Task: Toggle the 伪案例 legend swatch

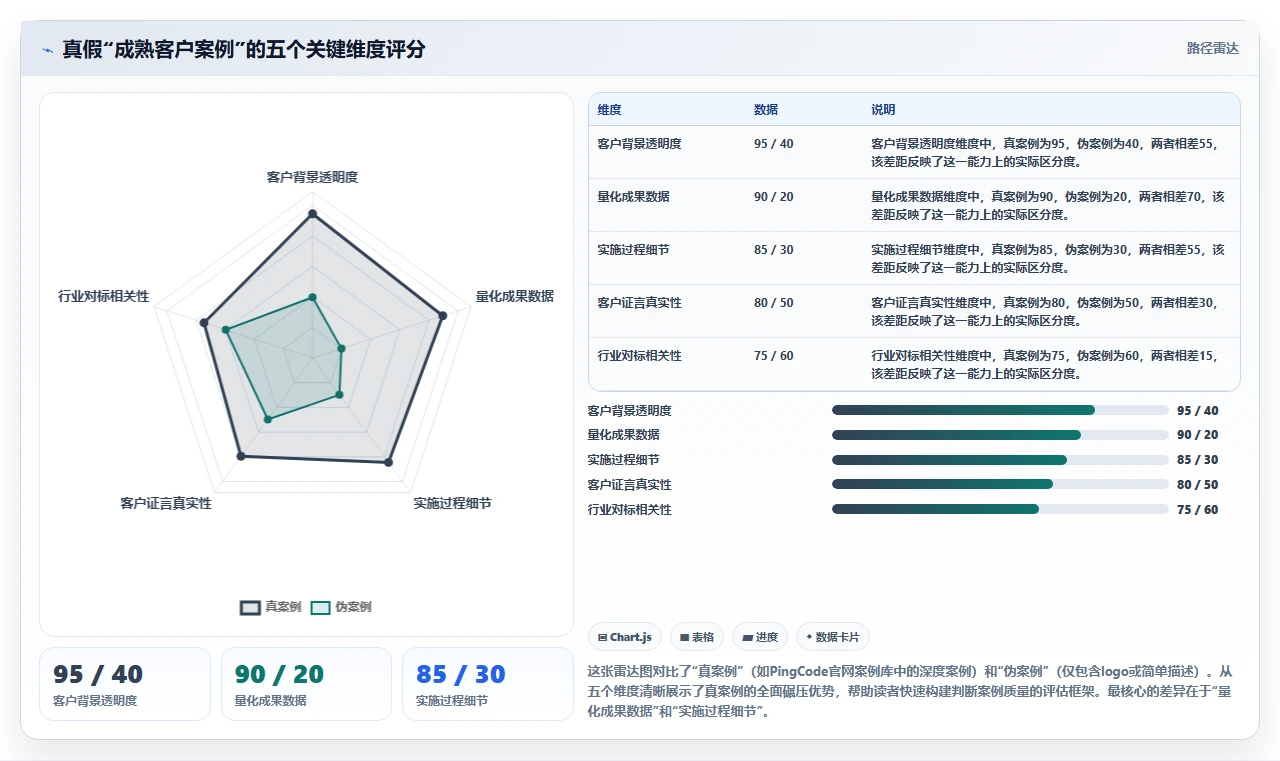Action: point(320,607)
